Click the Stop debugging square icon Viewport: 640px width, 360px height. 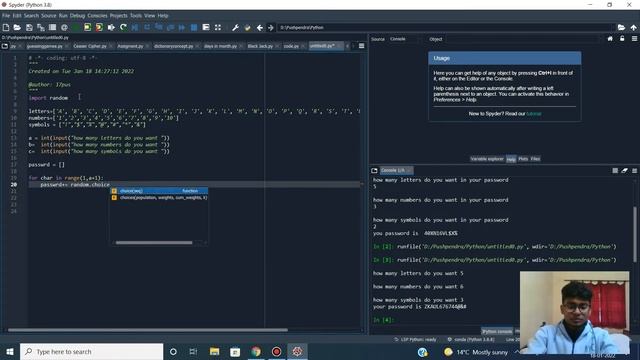click(x=194, y=27)
